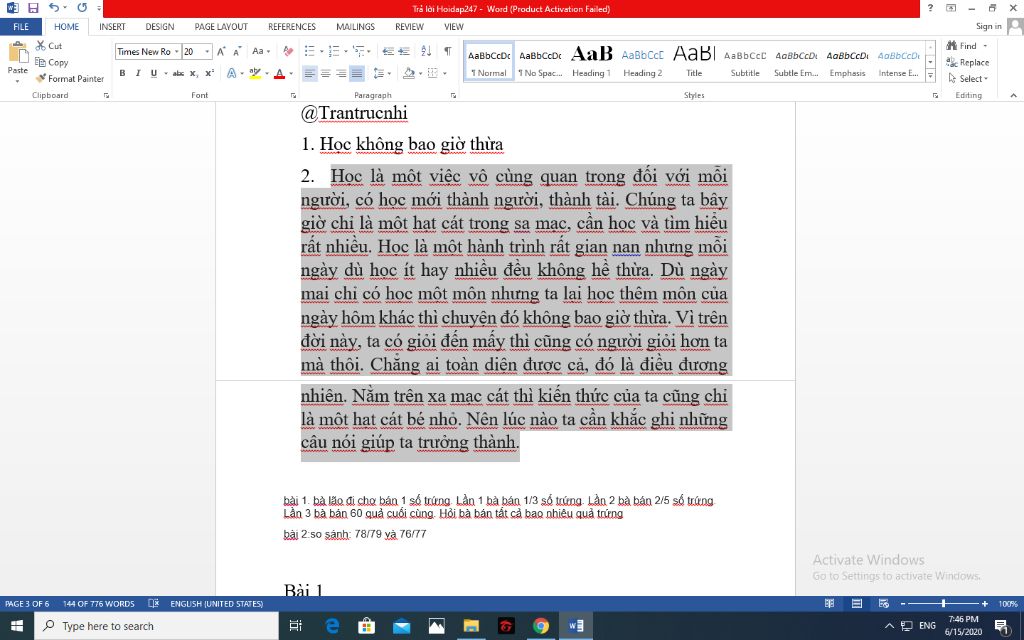Show paragraph marks (pilcrow)

tap(447, 52)
